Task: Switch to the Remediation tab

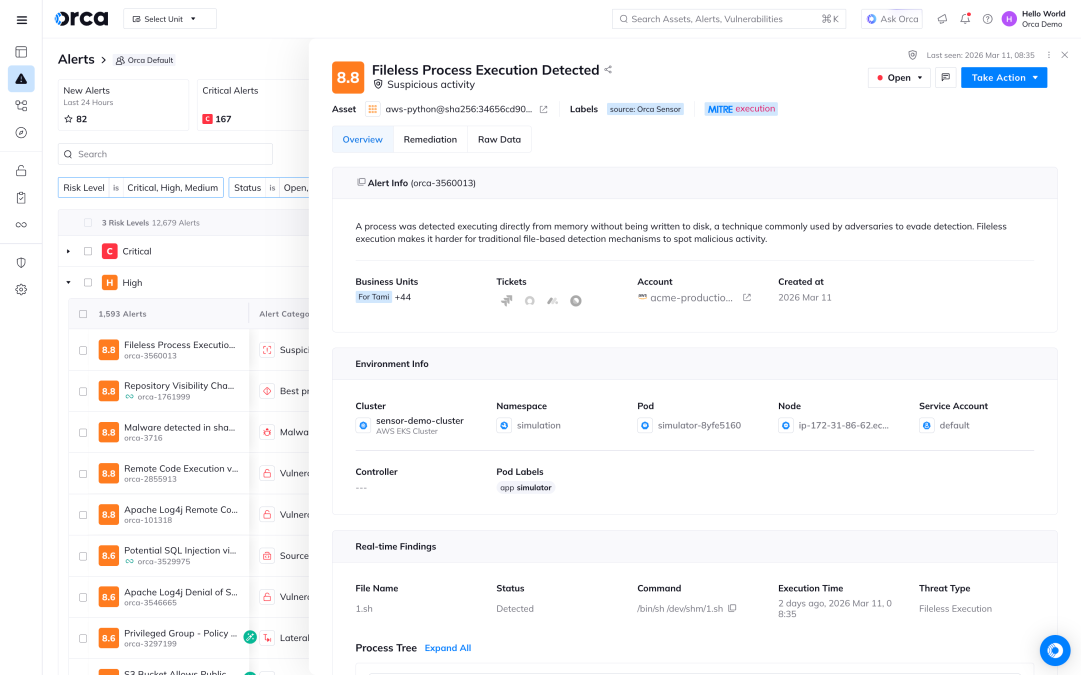Action: pos(430,140)
